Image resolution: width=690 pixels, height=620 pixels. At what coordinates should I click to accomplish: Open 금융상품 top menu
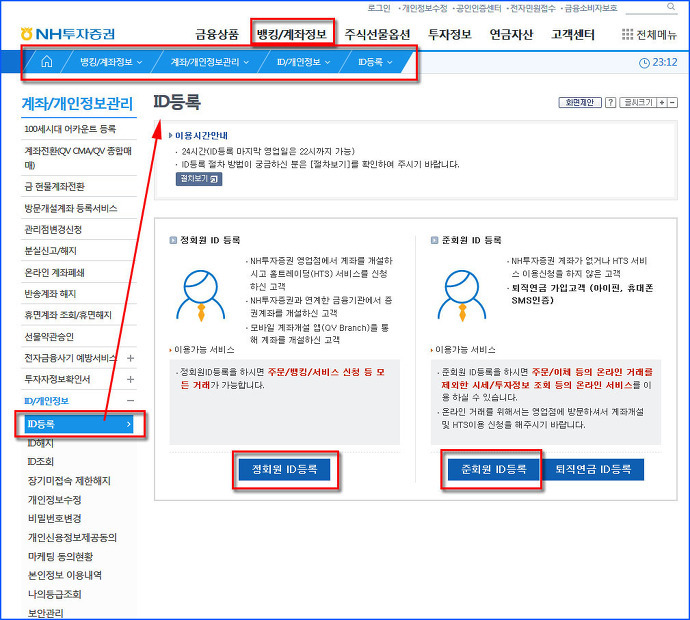click(217, 34)
